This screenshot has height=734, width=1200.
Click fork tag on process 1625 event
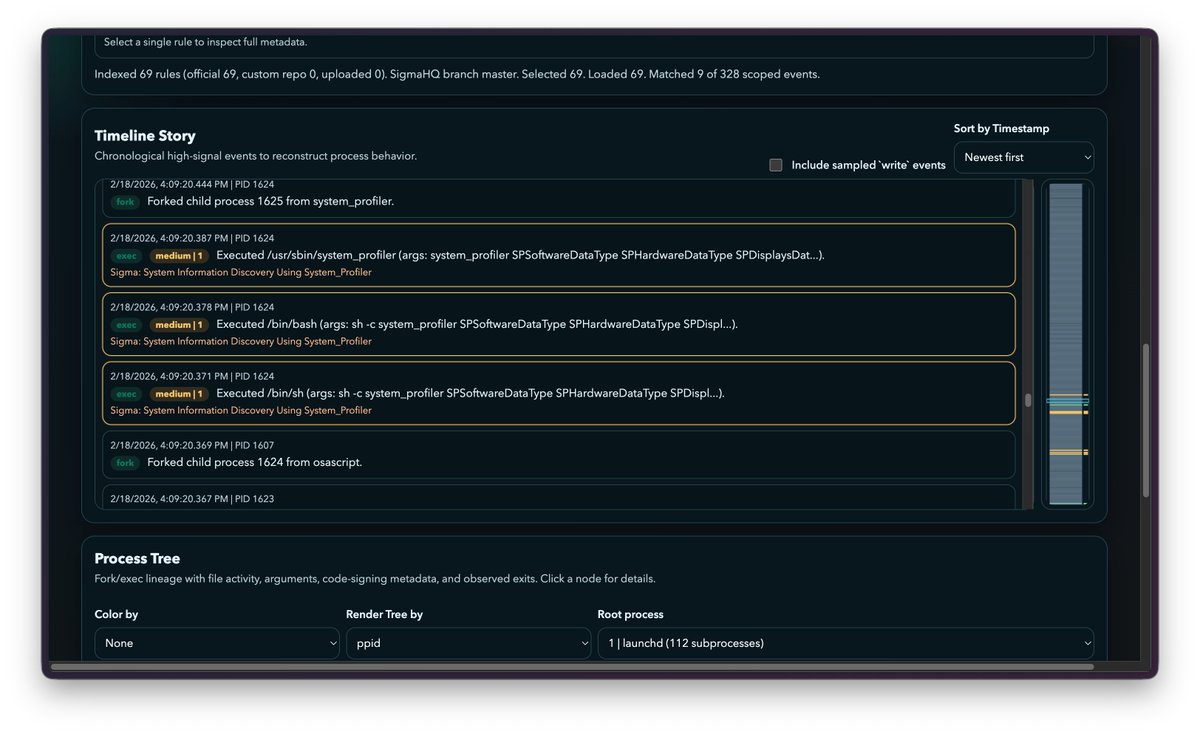(x=125, y=202)
